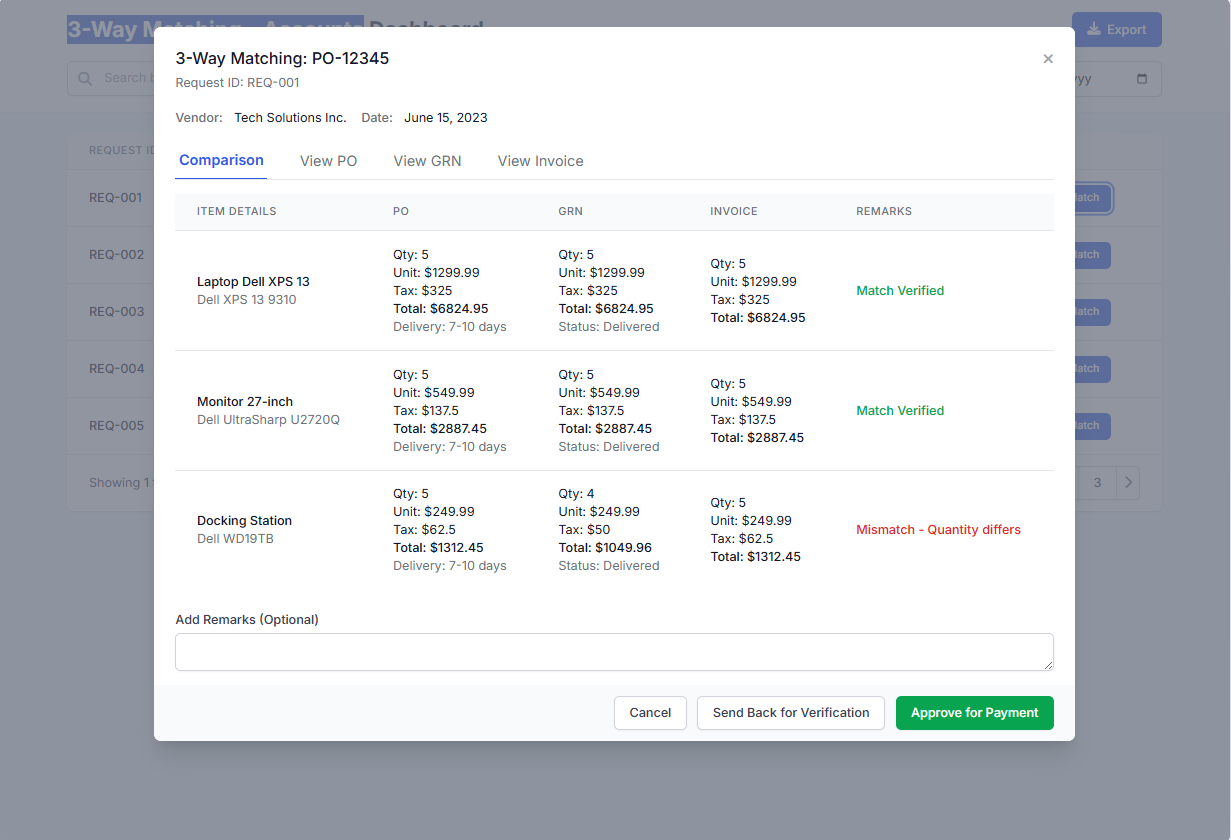Image resolution: width=1231 pixels, height=840 pixels.
Task: Open the View GRN tab
Action: point(427,161)
